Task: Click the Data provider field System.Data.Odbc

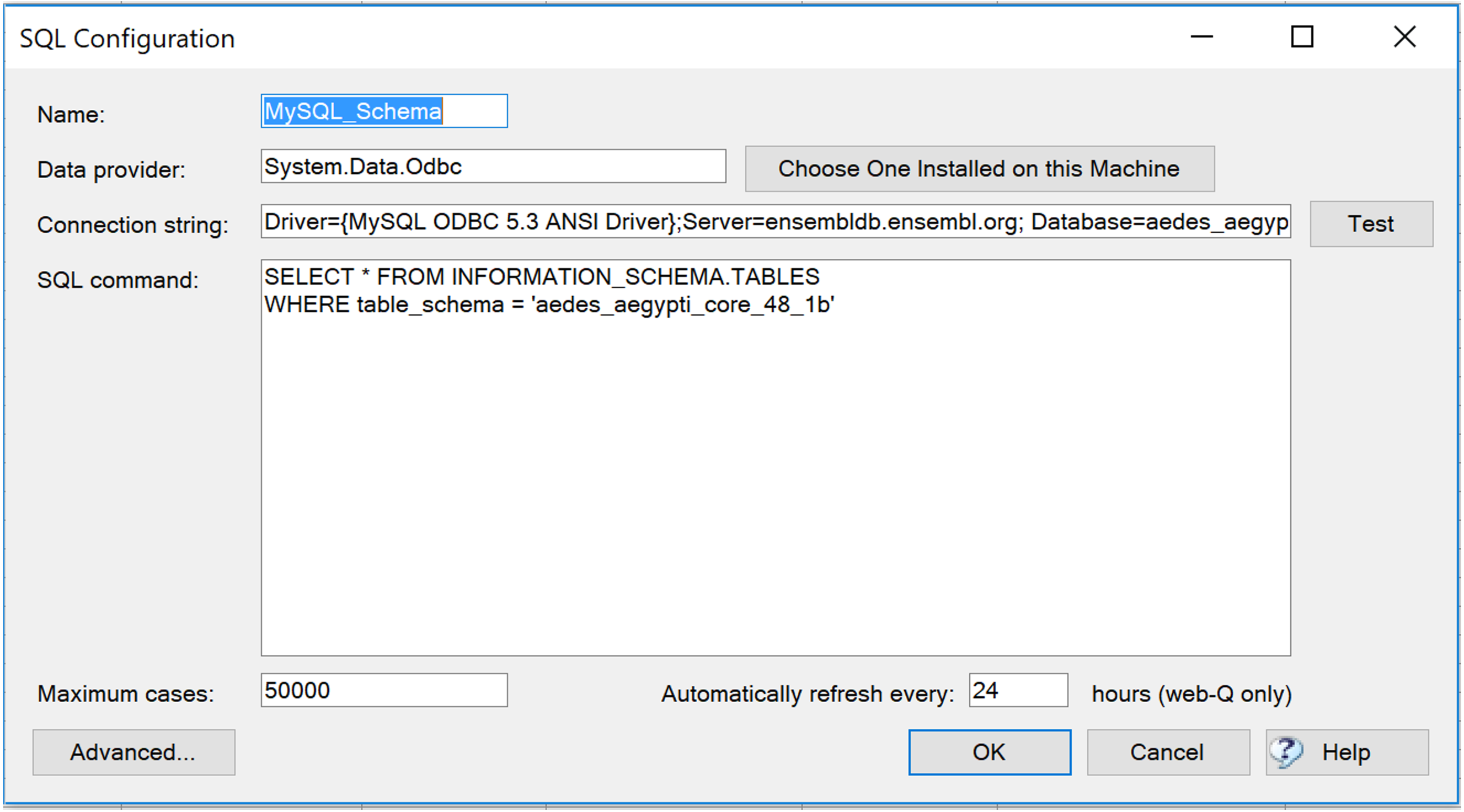Action: tap(493, 166)
